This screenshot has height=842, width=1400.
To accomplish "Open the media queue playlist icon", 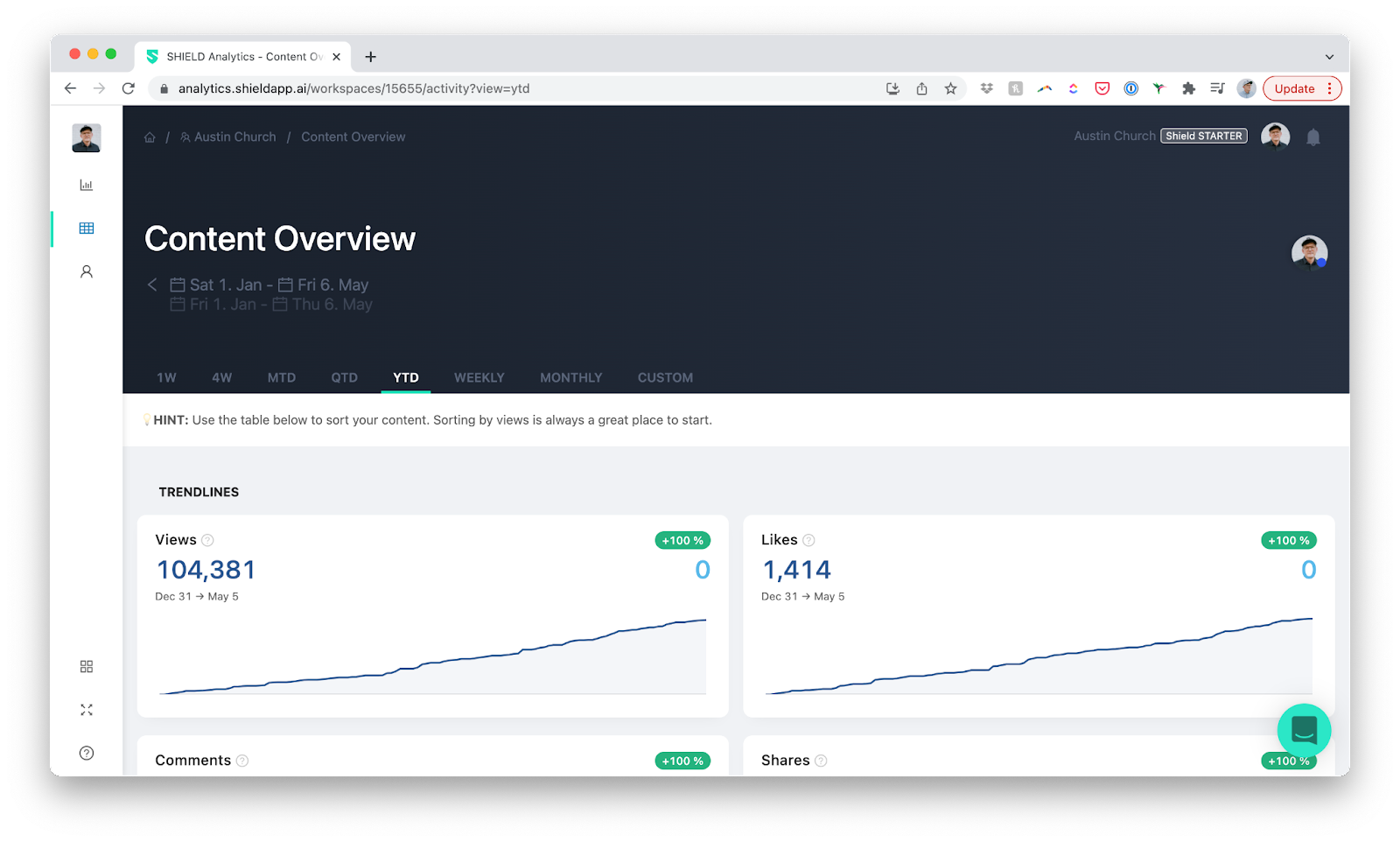I will click(1217, 88).
